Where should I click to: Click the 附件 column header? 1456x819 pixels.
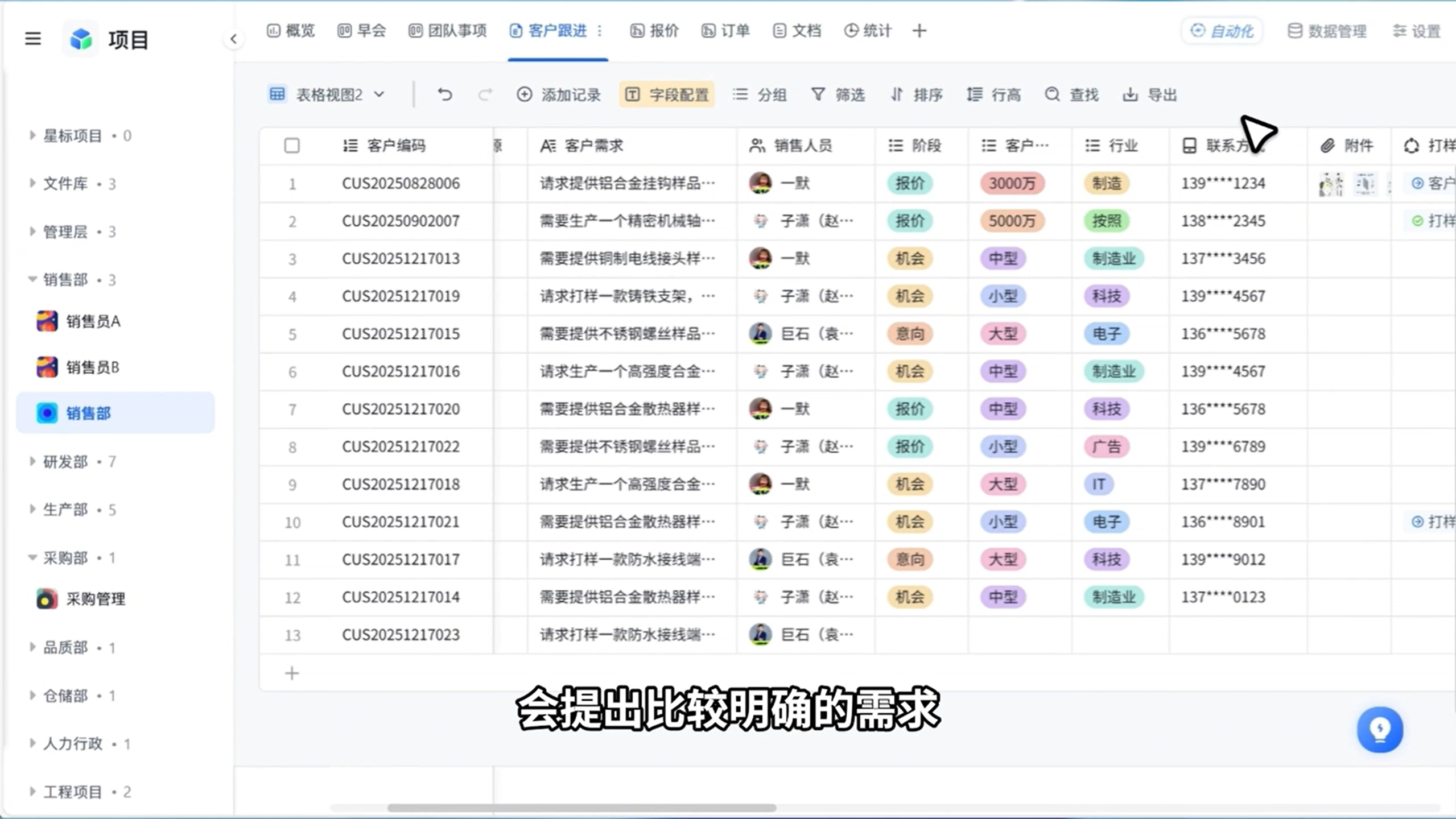point(1348,146)
